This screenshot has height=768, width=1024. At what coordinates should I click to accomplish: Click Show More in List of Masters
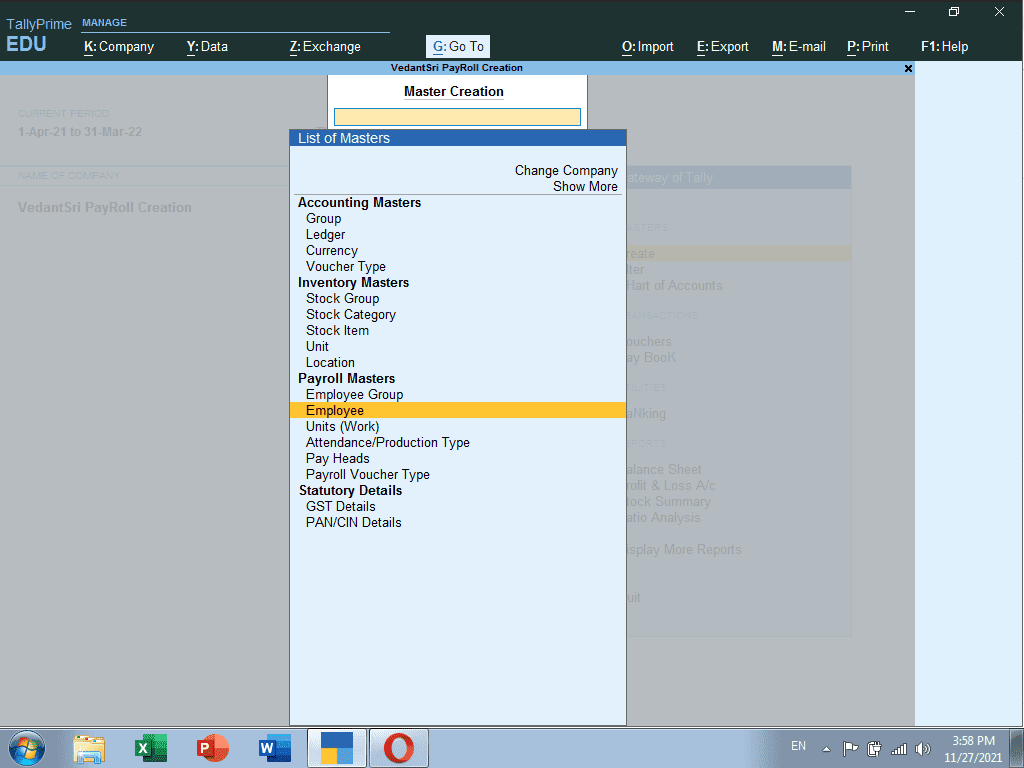point(585,187)
